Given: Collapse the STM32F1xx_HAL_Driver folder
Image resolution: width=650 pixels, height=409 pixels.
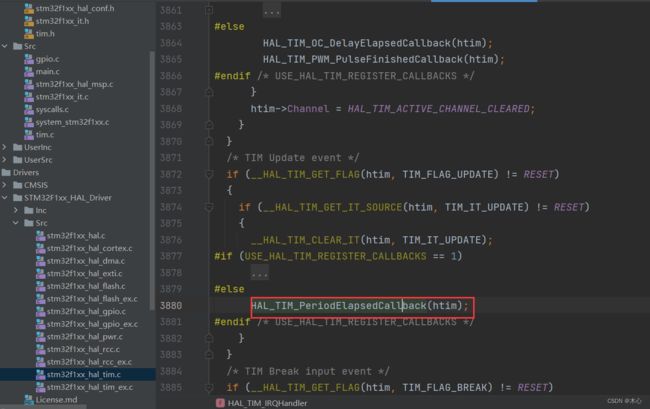Looking at the screenshot, I should coord(5,198).
